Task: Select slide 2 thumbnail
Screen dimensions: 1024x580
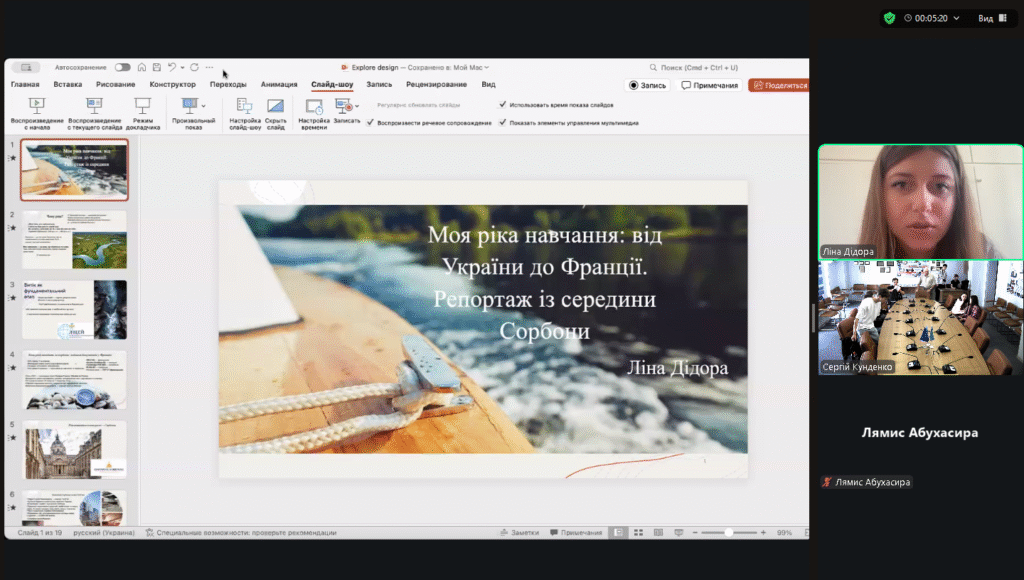Action: 74,240
